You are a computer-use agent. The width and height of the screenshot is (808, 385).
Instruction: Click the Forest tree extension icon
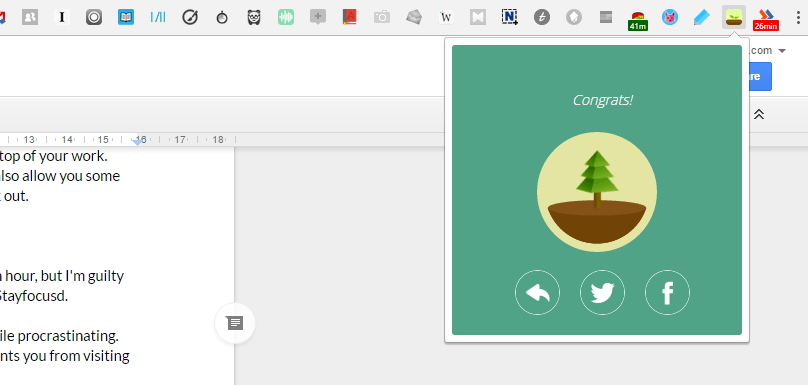[734, 17]
